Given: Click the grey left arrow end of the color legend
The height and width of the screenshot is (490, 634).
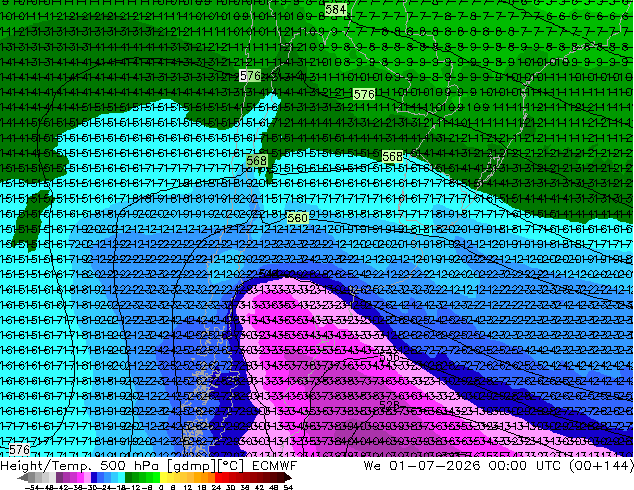Looking at the screenshot, I should [23, 477].
